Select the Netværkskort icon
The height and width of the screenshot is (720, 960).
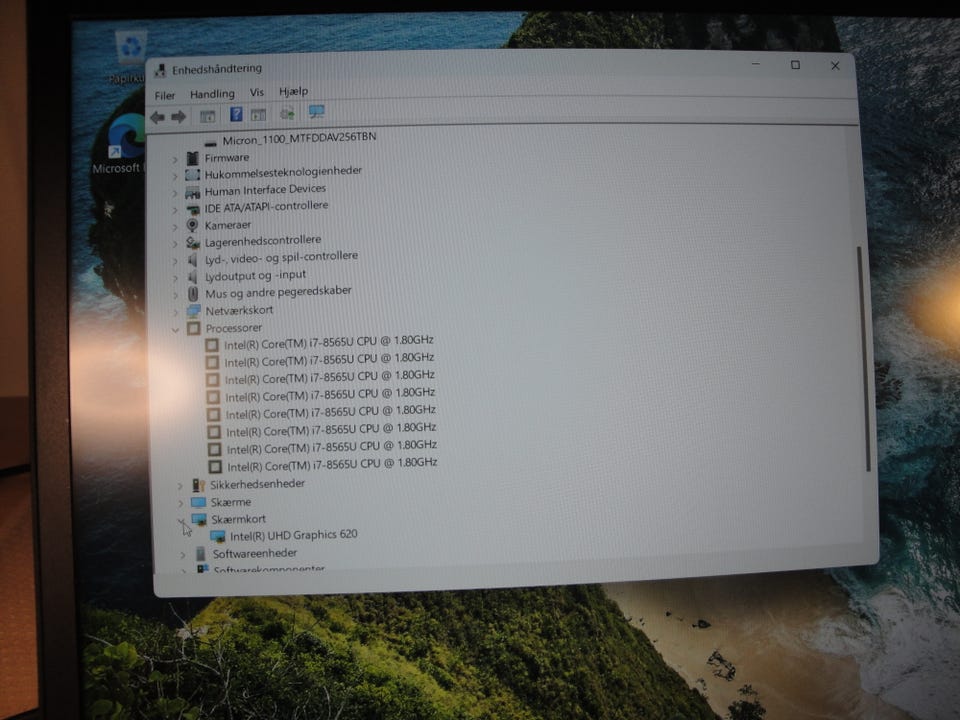[193, 310]
